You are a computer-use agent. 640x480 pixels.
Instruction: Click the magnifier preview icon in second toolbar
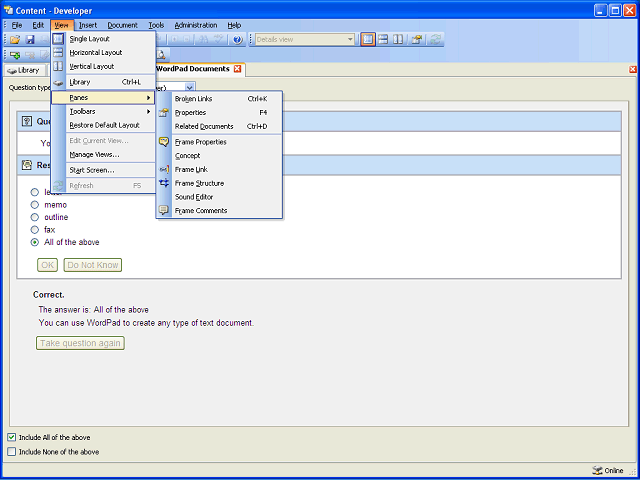coord(161,55)
